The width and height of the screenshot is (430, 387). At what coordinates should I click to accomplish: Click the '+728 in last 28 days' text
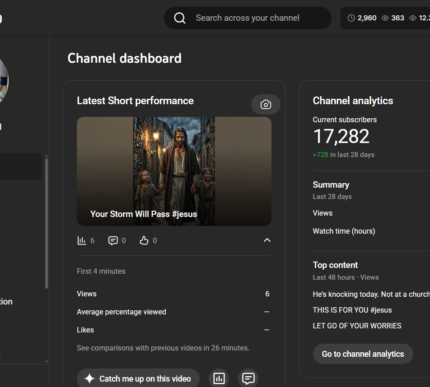(x=343, y=155)
